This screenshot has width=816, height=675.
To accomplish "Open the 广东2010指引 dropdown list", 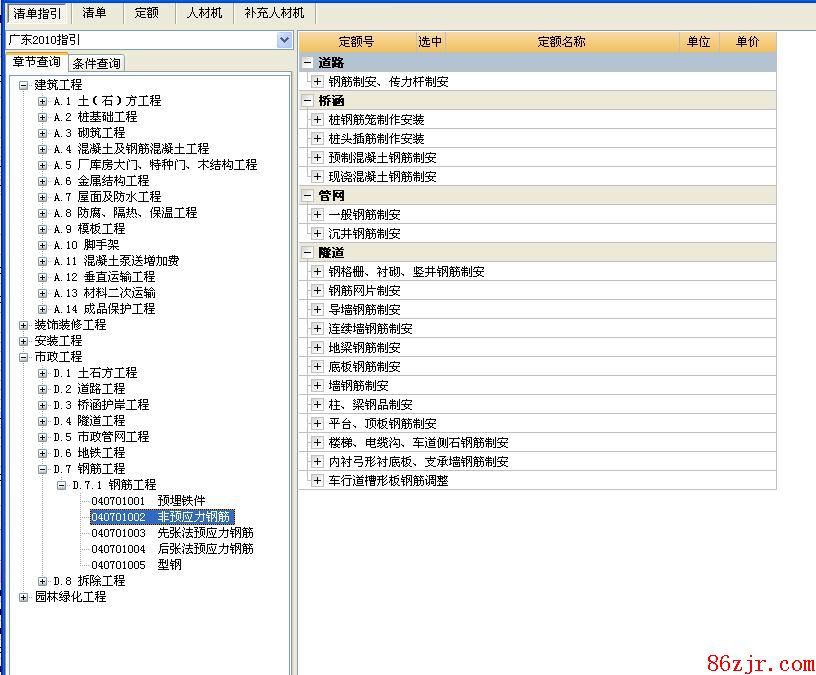I will (284, 40).
